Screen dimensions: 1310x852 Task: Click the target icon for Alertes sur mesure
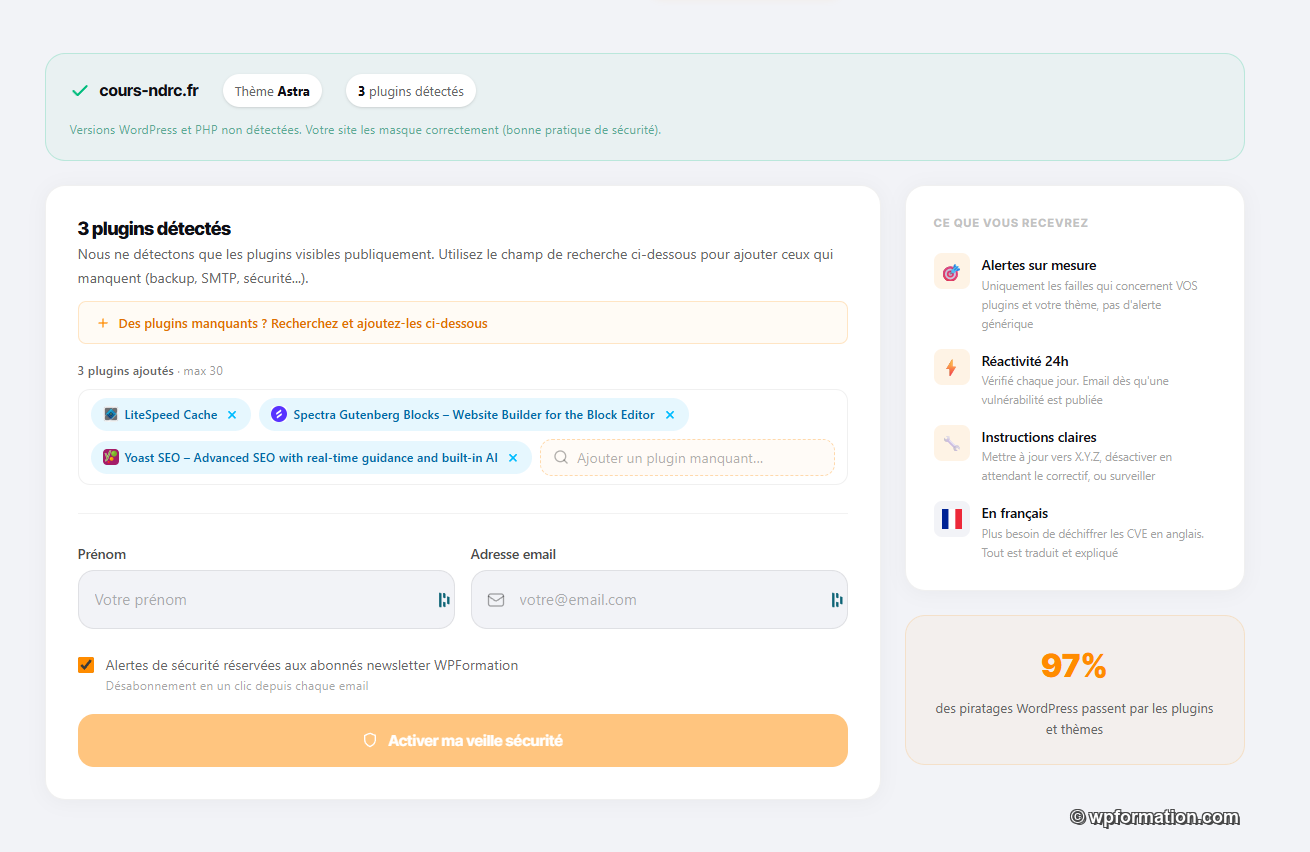point(951,272)
